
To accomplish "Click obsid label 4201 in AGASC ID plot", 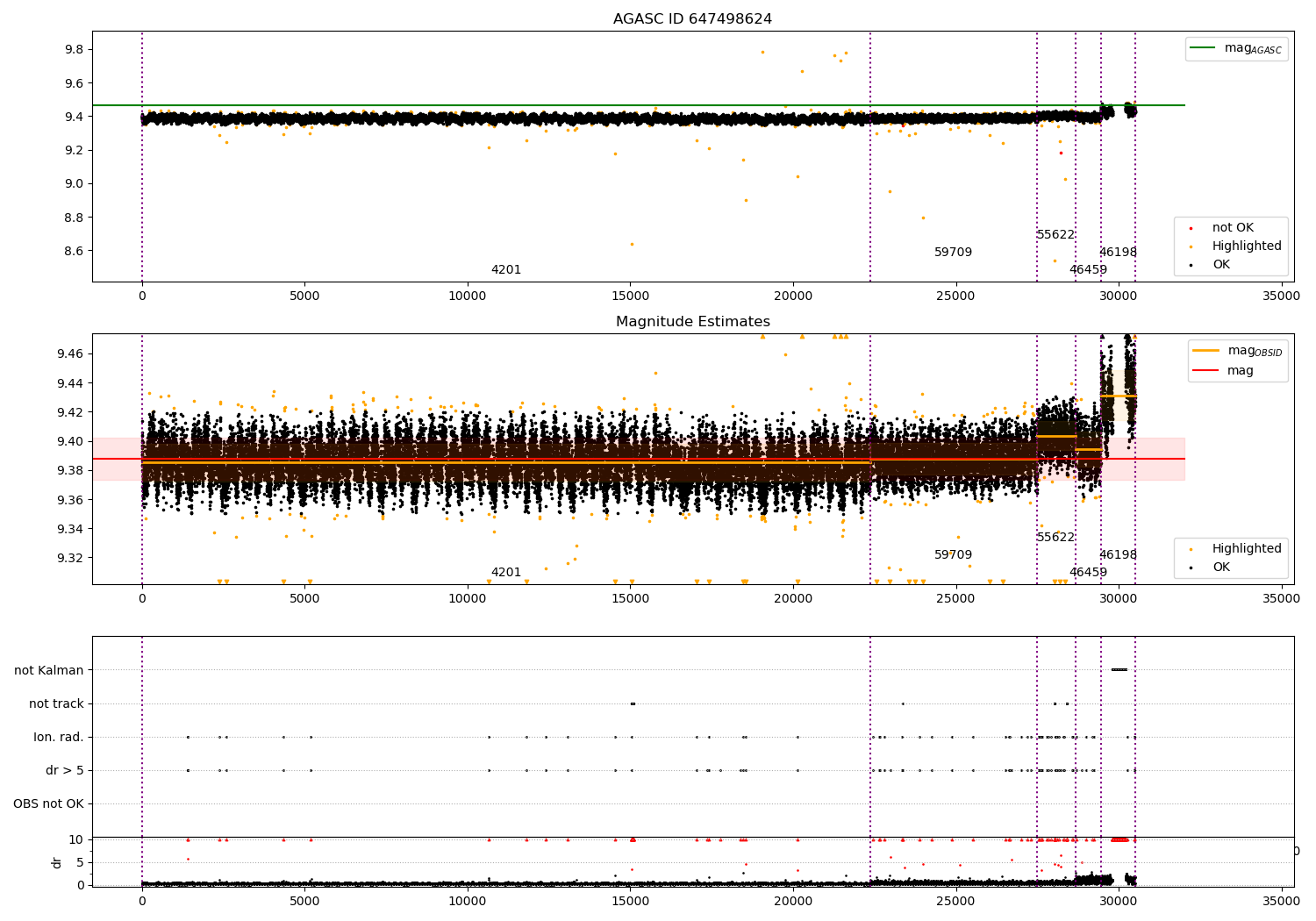I will coord(506,269).
